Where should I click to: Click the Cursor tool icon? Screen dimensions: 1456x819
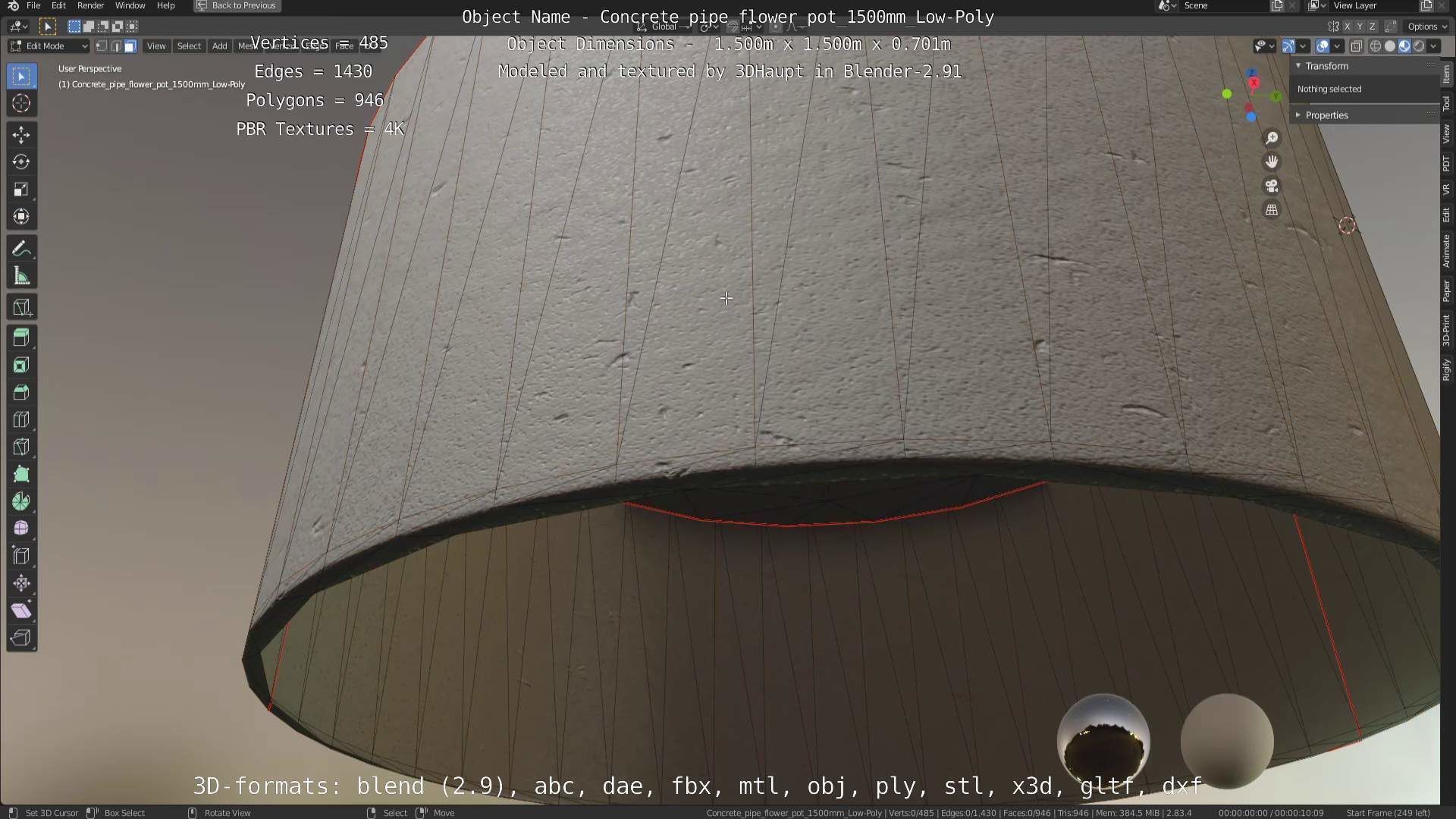(x=21, y=104)
